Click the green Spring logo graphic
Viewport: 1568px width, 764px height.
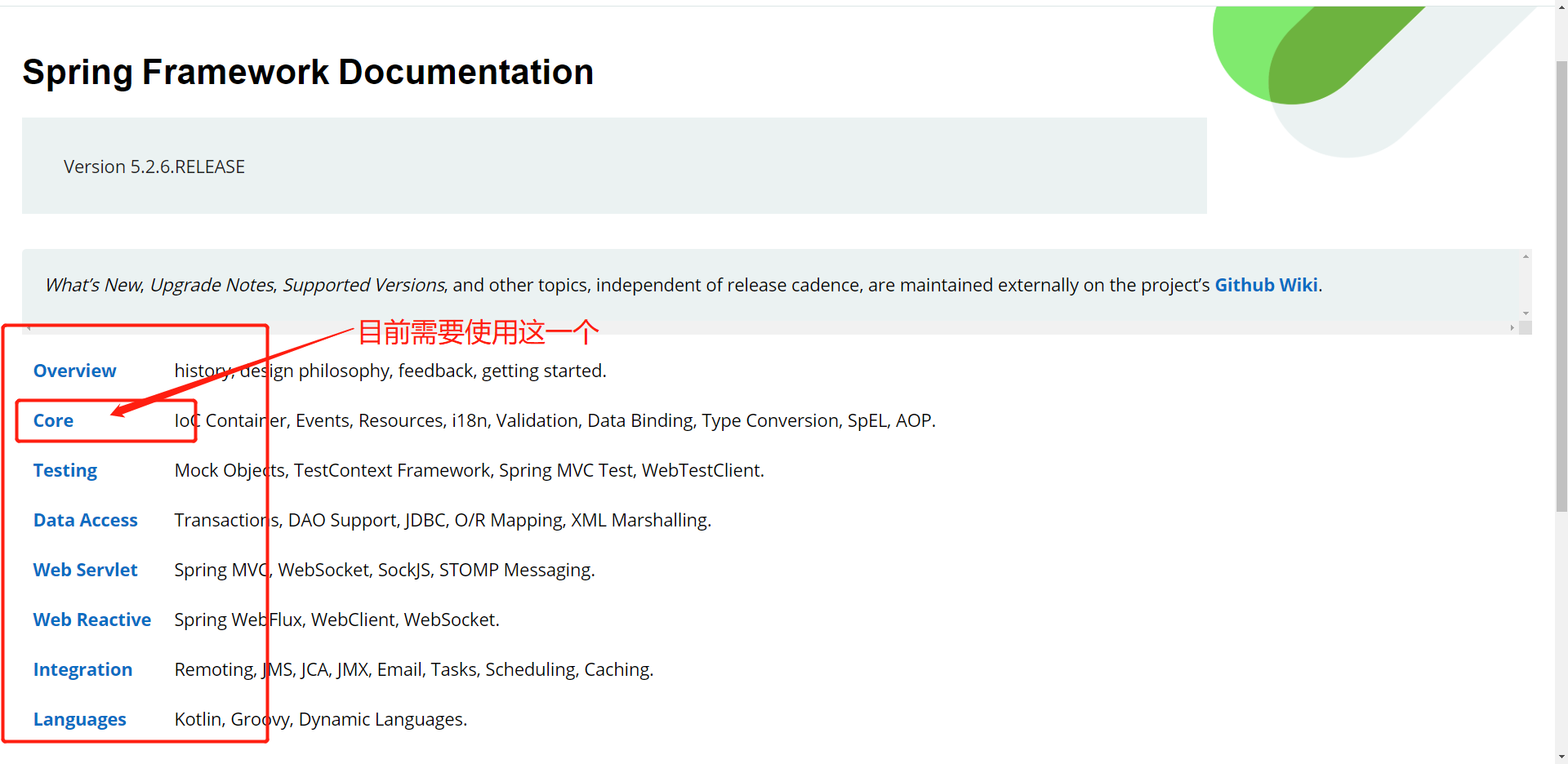[x=1307, y=57]
